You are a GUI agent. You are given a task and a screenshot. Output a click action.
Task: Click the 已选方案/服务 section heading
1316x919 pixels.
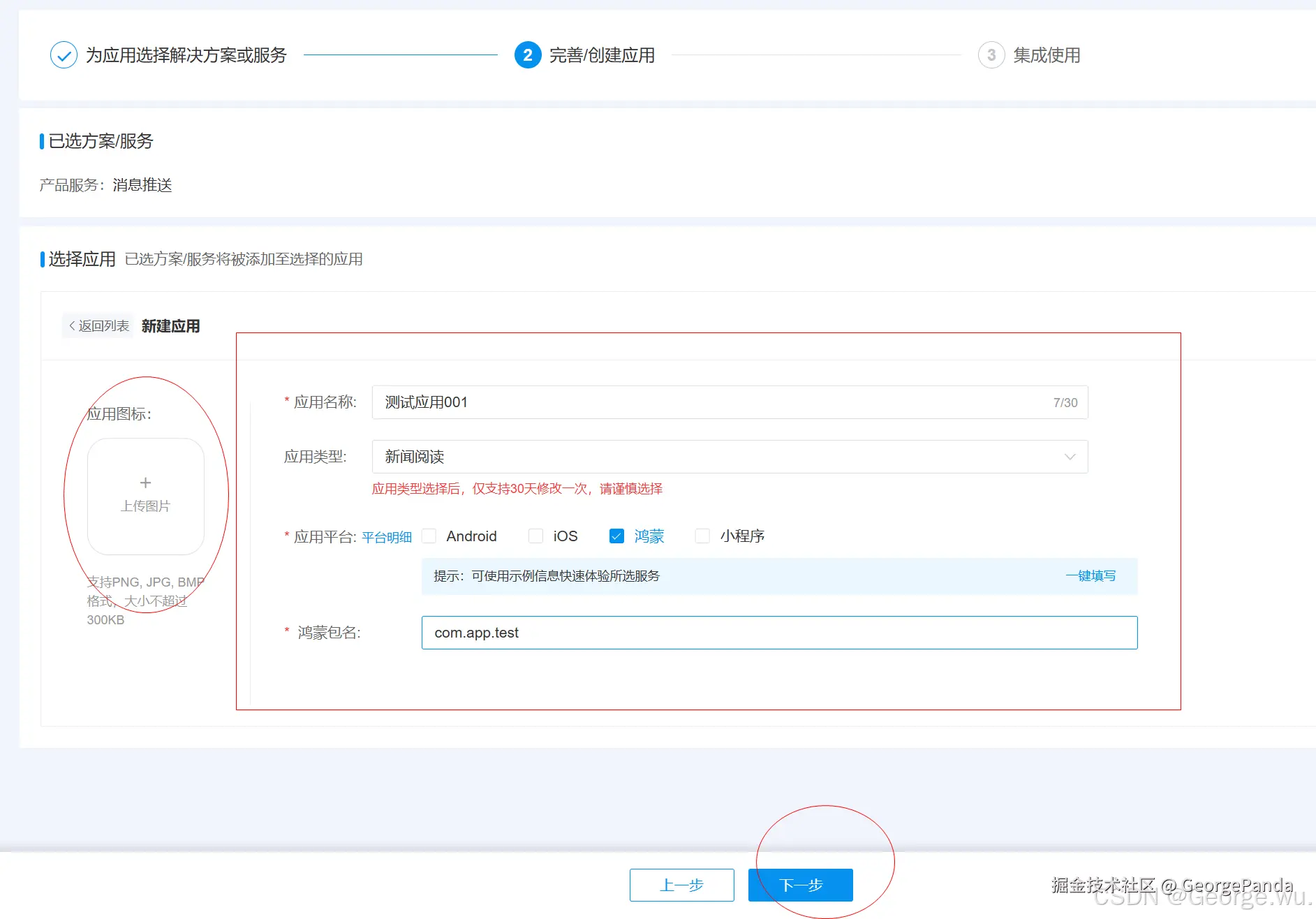click(x=101, y=141)
